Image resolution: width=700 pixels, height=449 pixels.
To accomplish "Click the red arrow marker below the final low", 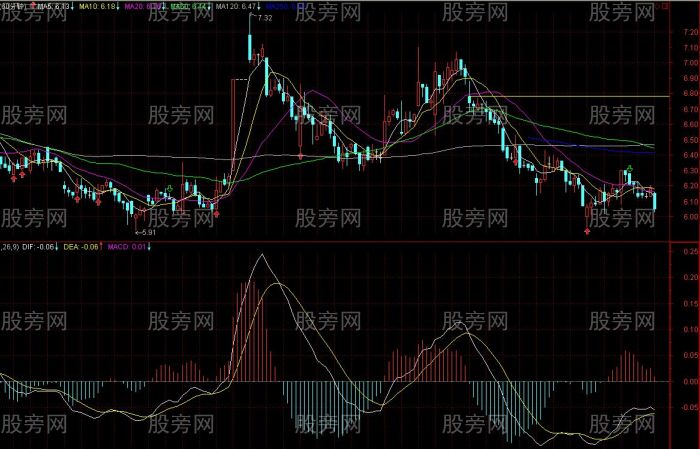I will click(587, 231).
